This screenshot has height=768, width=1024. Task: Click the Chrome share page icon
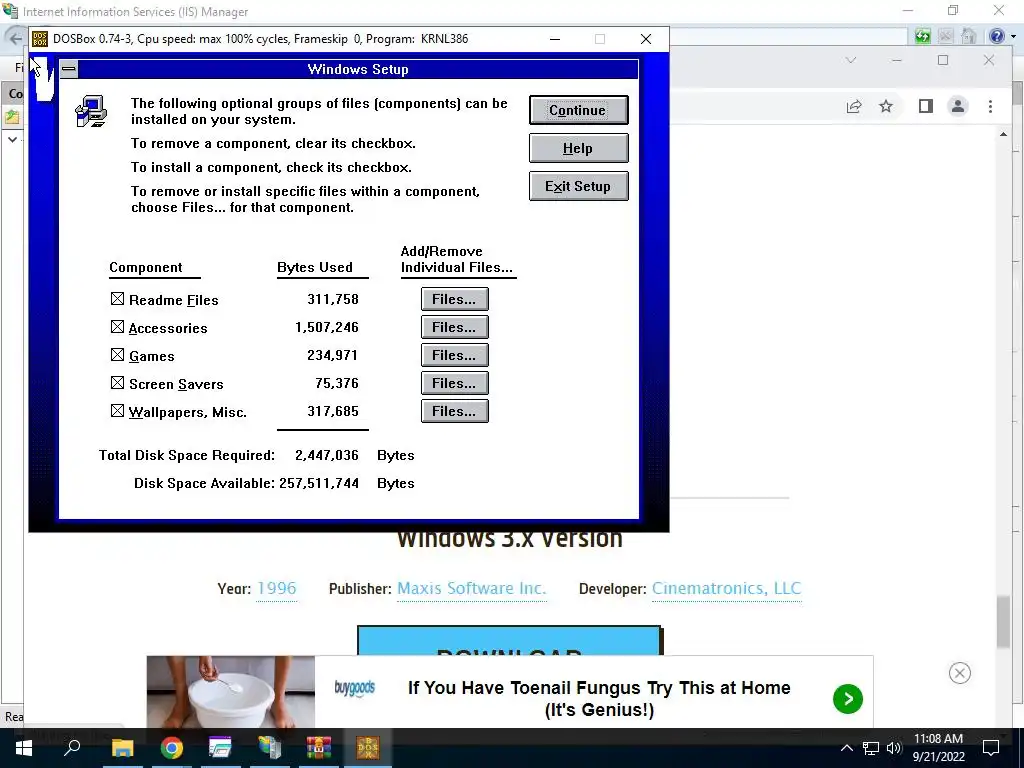point(854,106)
